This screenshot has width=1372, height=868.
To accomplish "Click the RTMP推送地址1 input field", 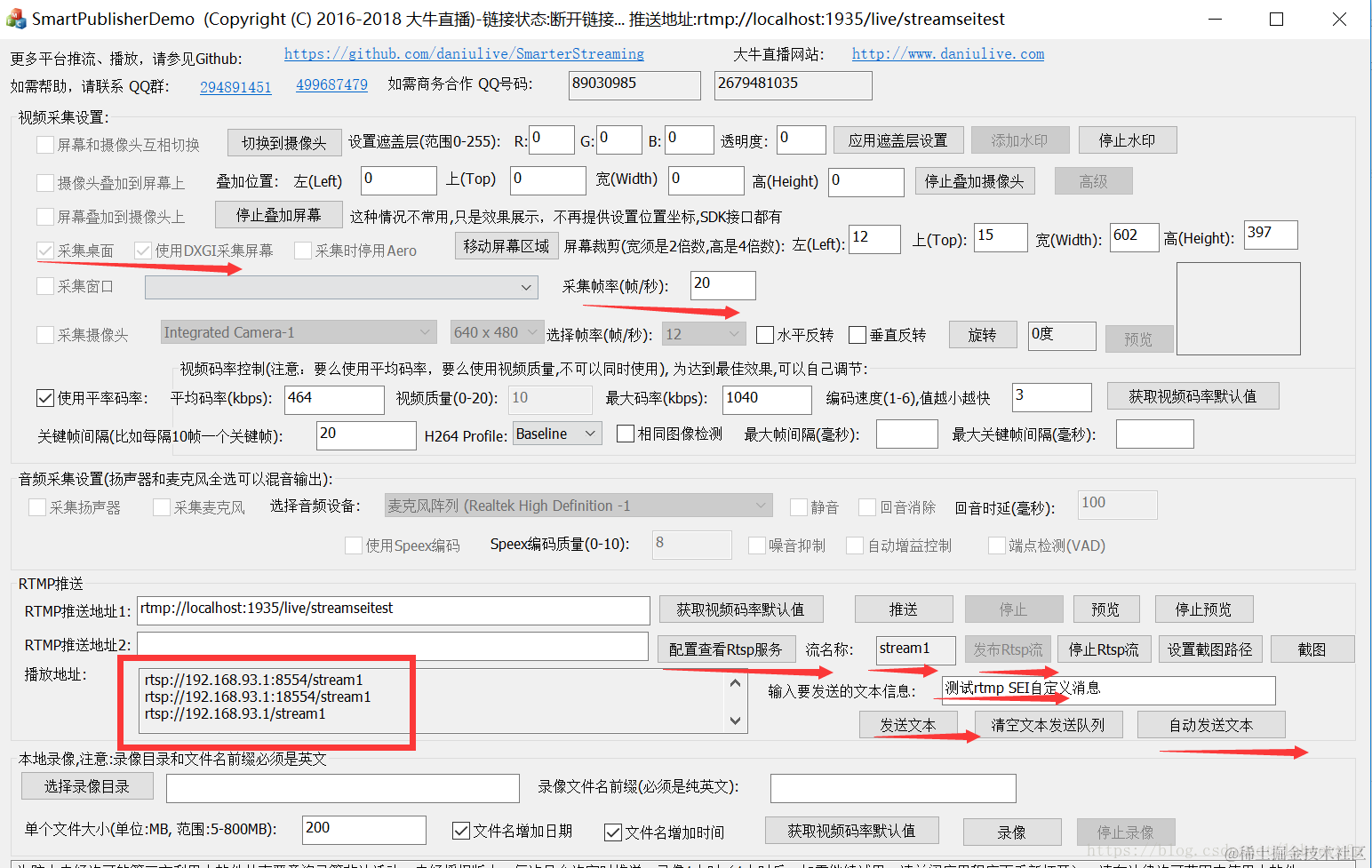I will [394, 610].
